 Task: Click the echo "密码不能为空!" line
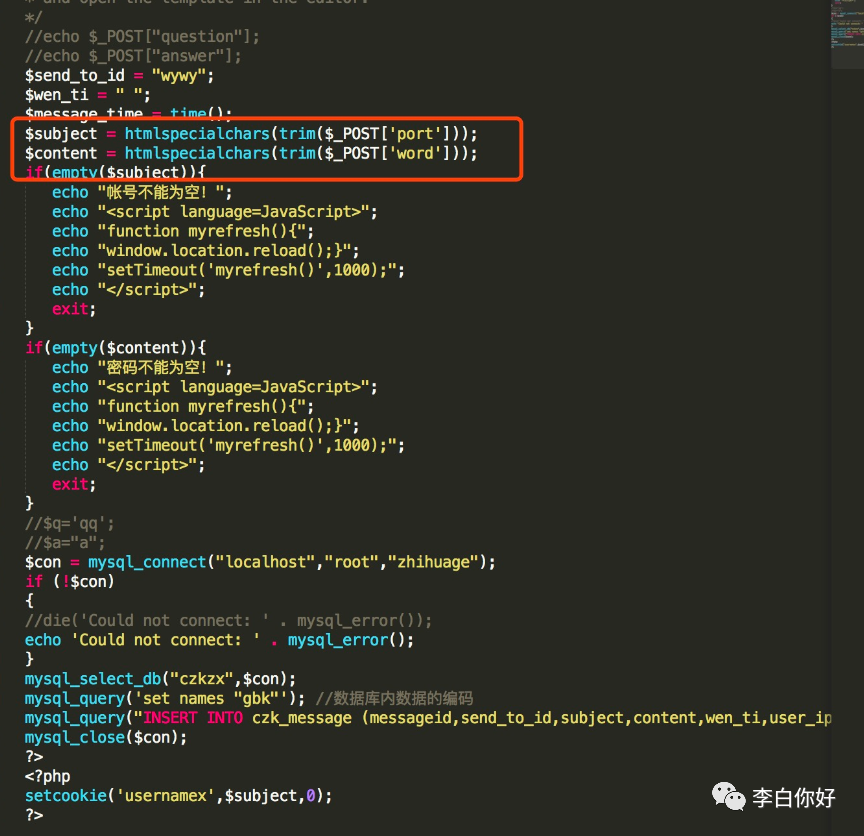(142, 368)
